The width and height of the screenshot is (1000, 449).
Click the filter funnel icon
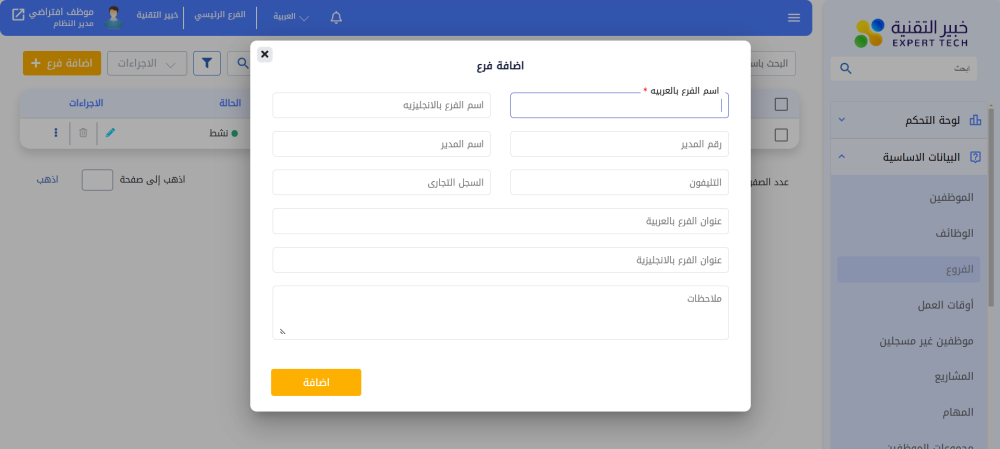click(x=207, y=63)
